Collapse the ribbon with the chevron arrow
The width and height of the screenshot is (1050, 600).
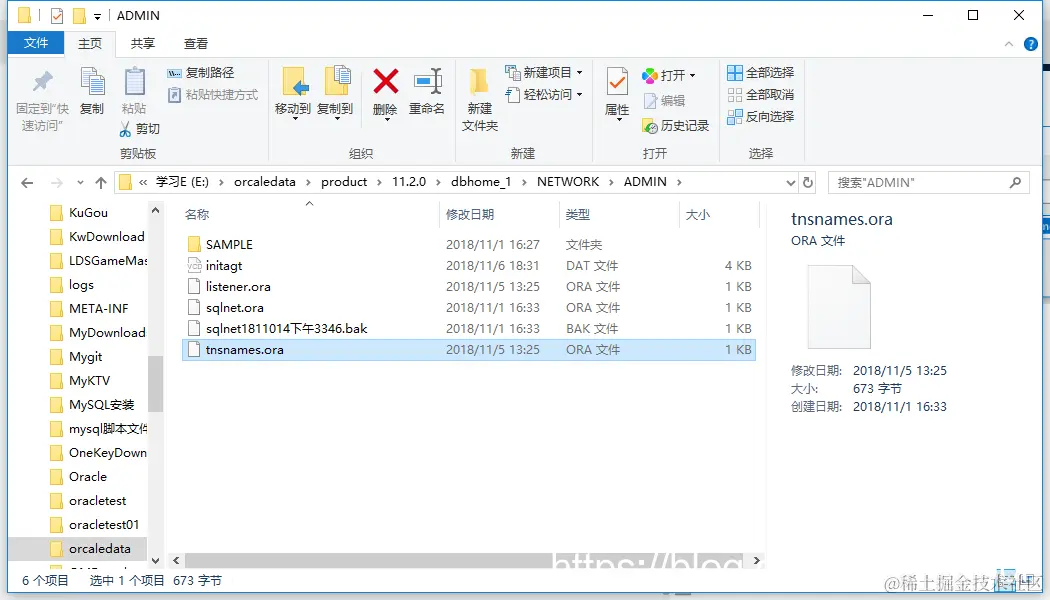[x=1010, y=44]
